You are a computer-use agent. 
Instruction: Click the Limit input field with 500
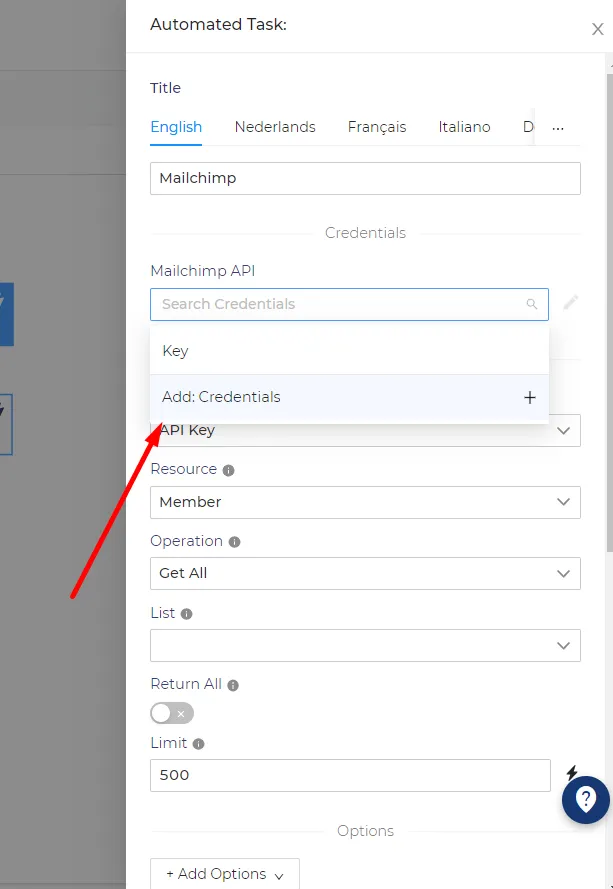coord(350,775)
